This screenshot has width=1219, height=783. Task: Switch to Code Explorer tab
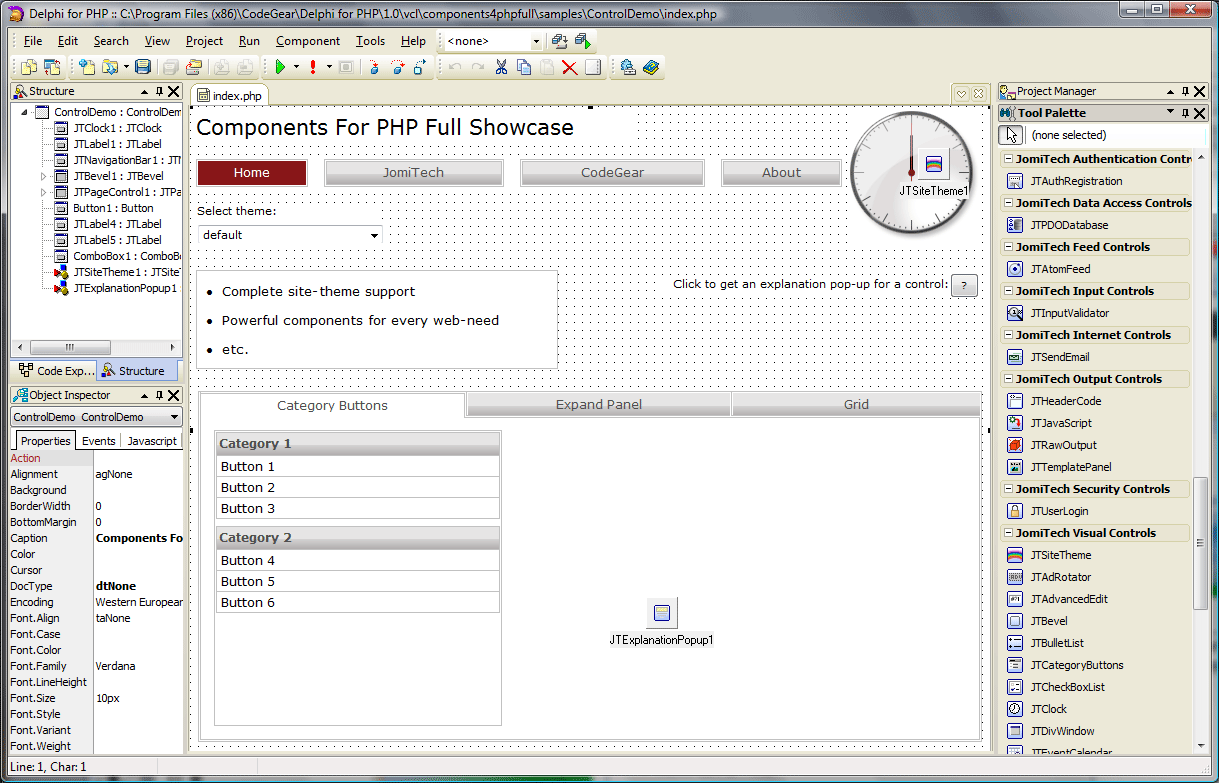coord(55,371)
